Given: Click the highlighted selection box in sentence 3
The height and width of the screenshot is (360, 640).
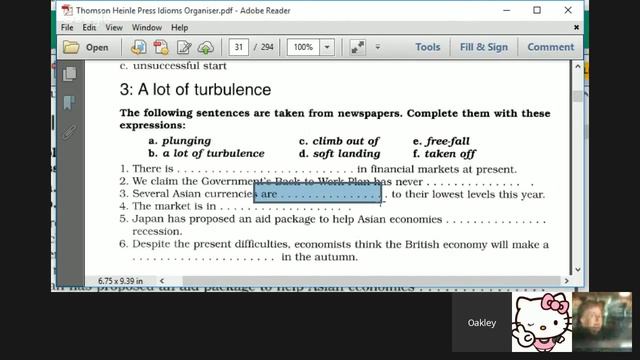Looking at the screenshot, I should tap(318, 193).
